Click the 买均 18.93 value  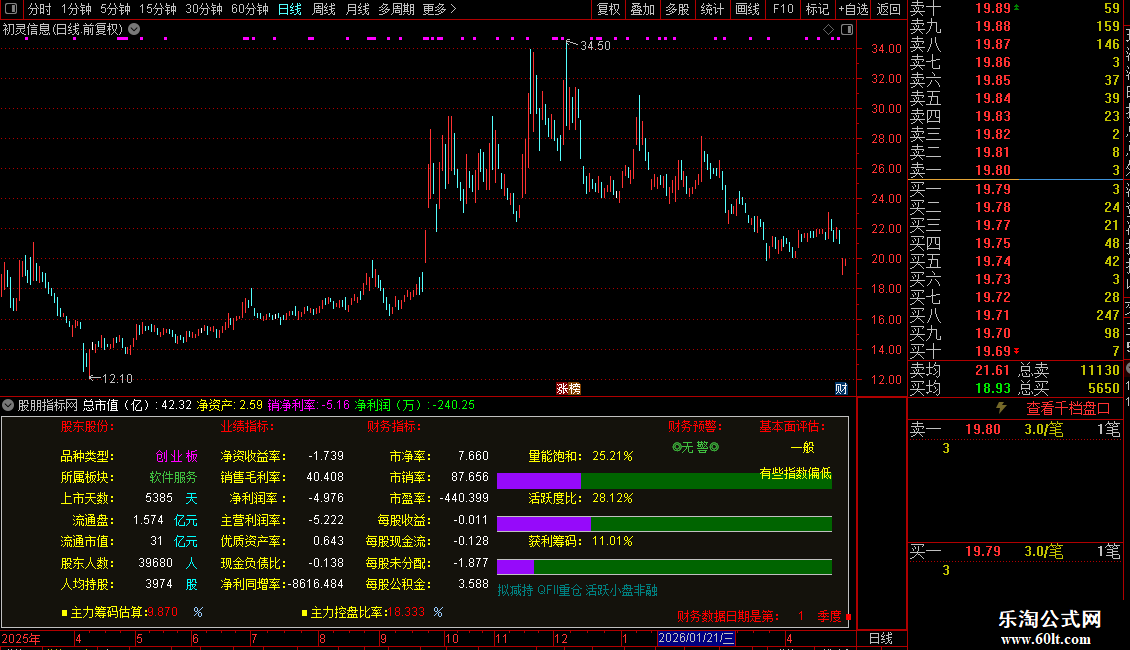click(x=992, y=388)
